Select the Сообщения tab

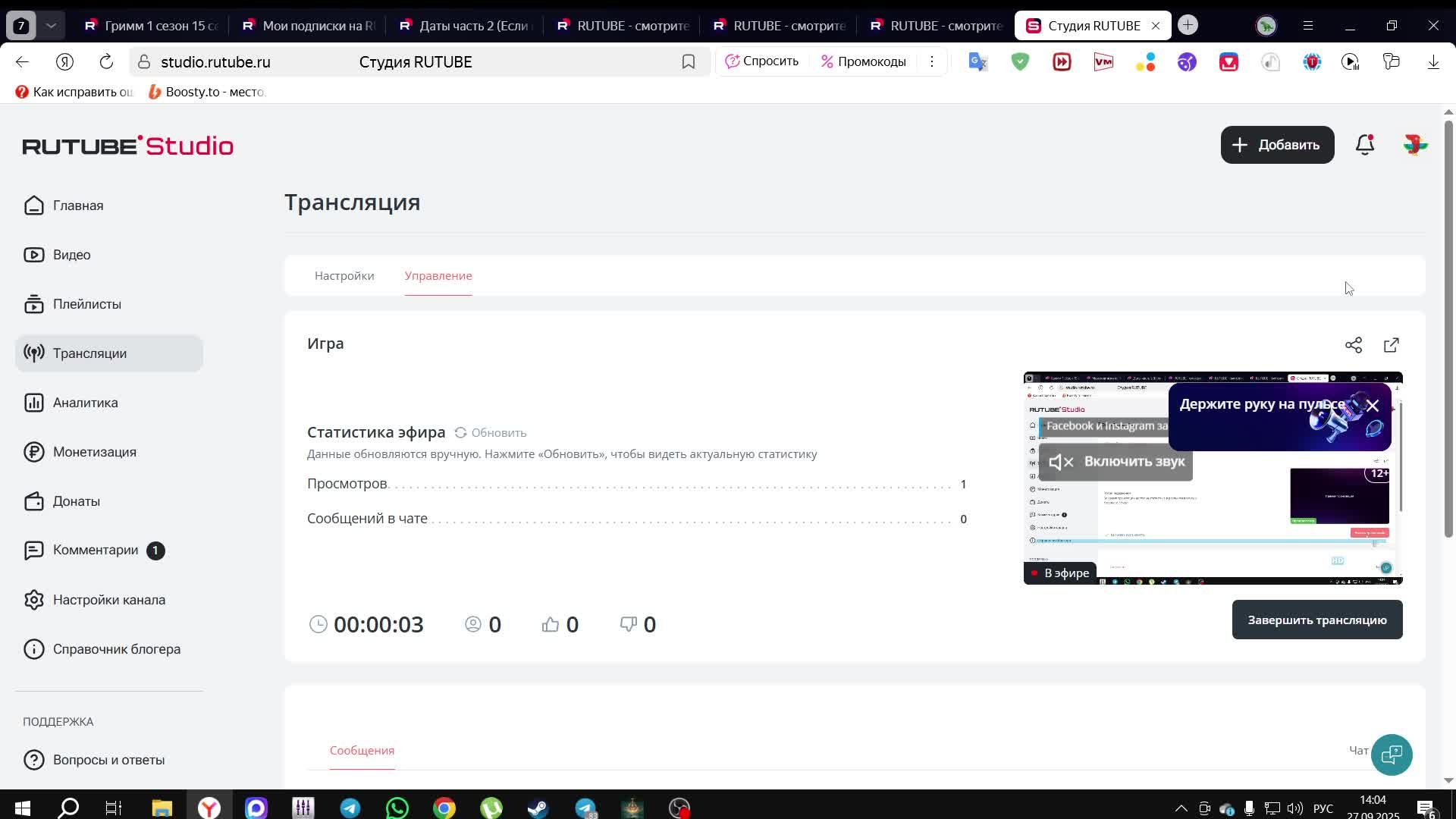pyautogui.click(x=362, y=751)
